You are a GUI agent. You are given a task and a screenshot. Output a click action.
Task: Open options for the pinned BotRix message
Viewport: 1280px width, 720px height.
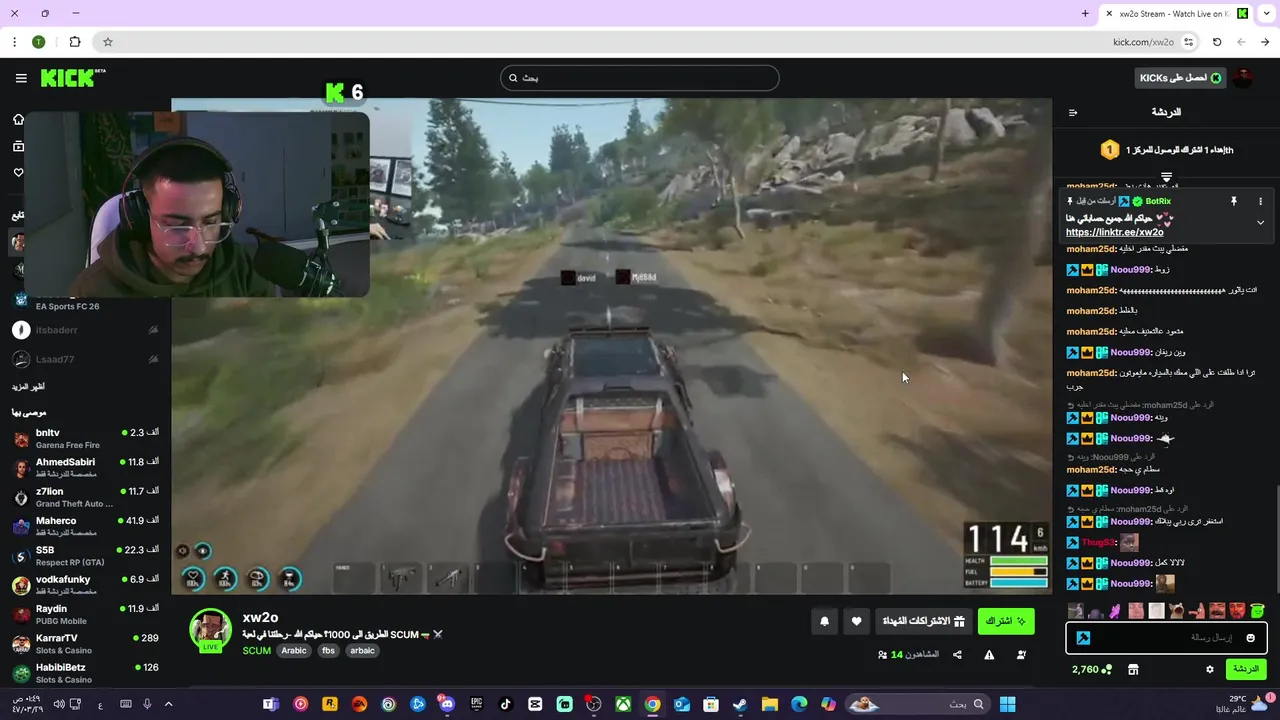pos(1260,201)
